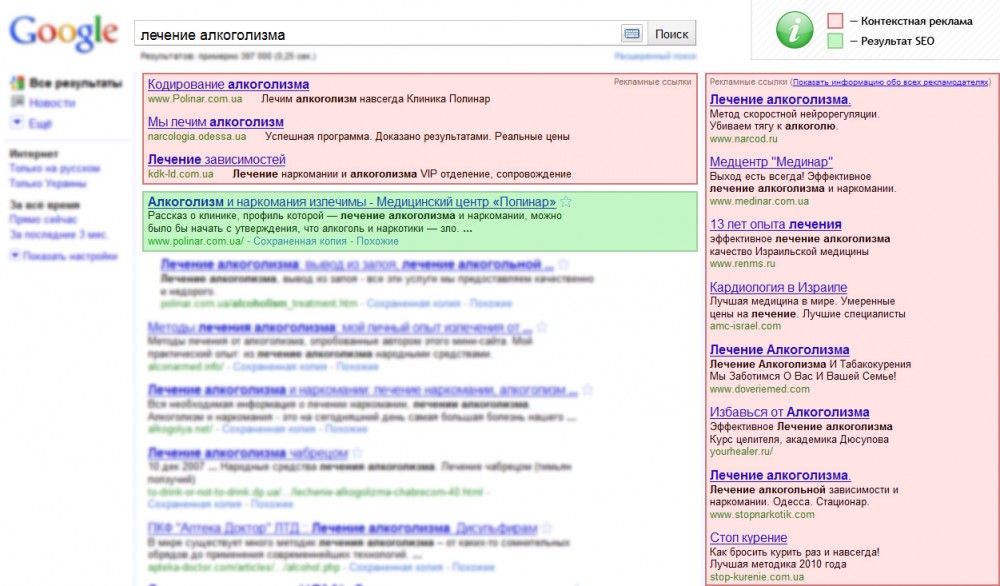The image size is (1000, 586).
Task: Open the ad "Кардиология в Израиле"
Action: [x=779, y=288]
